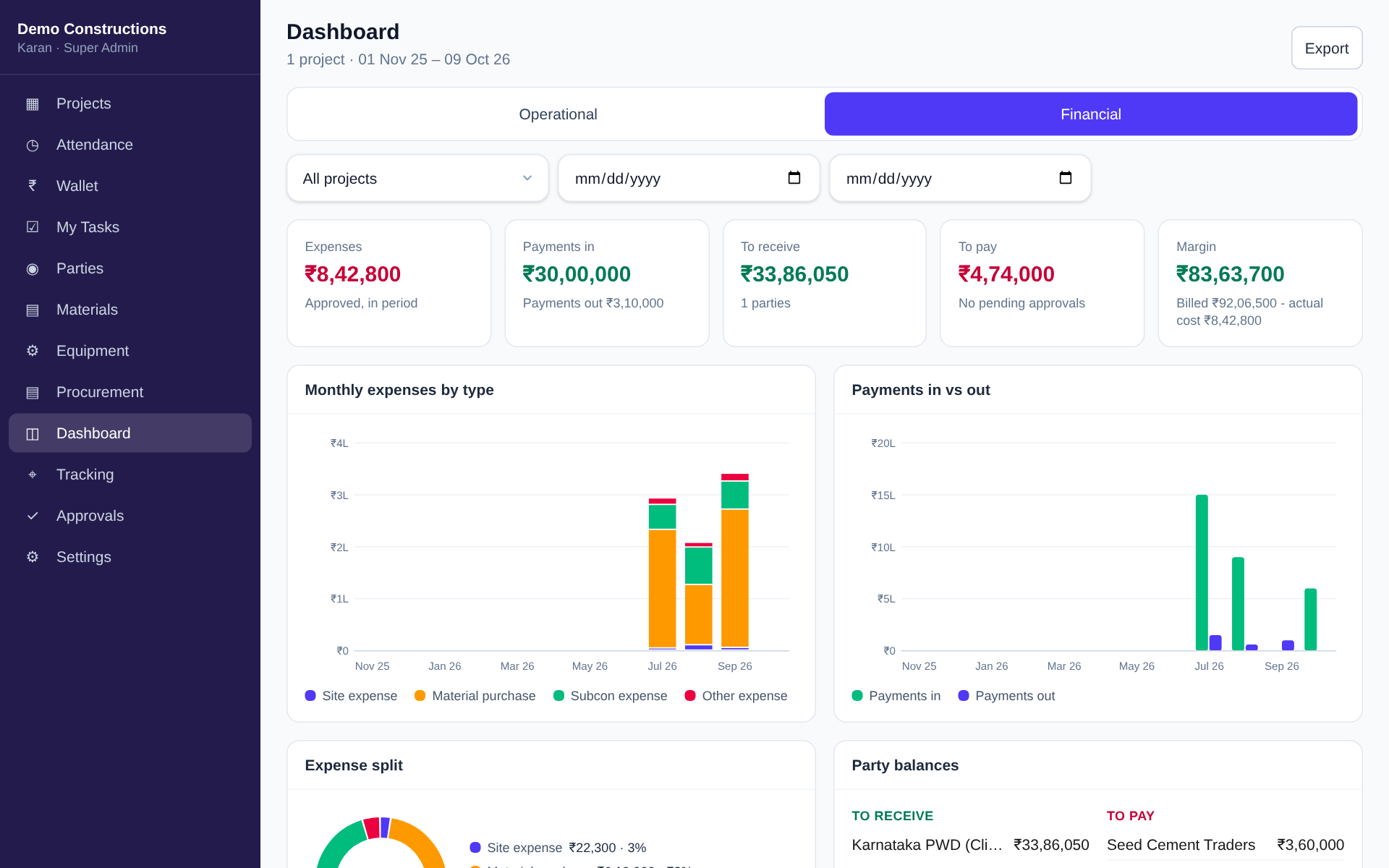1389x868 pixels.
Task: Click the Dashboard panel icon
Action: 33,433
